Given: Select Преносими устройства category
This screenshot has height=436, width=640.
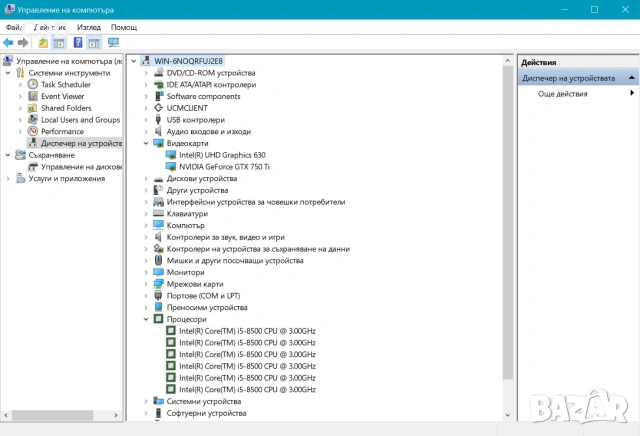Looking at the screenshot, I should (x=207, y=307).
